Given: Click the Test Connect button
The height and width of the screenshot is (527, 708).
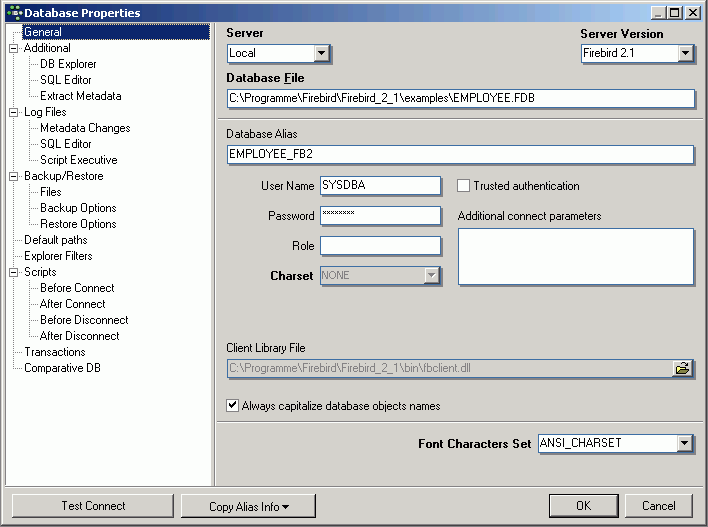Looking at the screenshot, I should pyautogui.click(x=93, y=506).
